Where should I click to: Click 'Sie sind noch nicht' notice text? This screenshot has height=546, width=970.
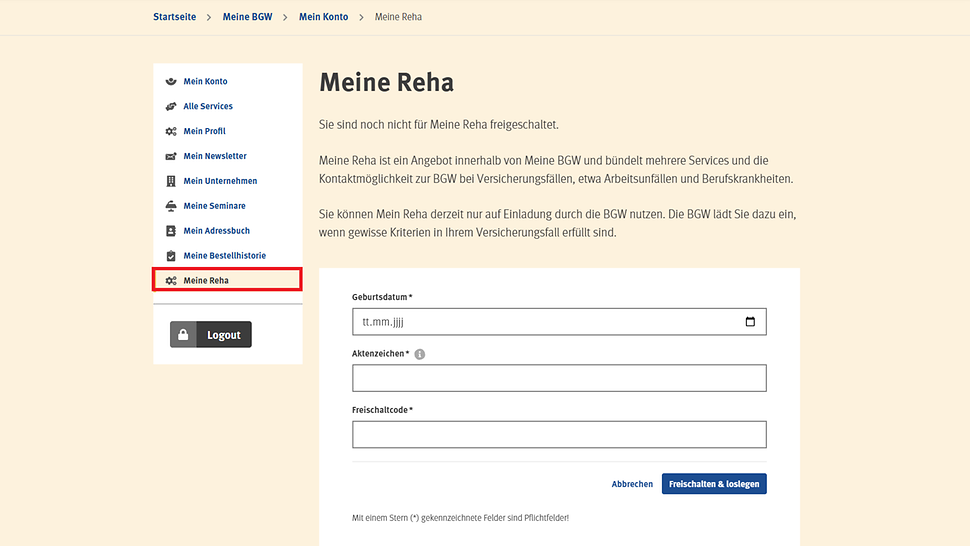pos(439,124)
